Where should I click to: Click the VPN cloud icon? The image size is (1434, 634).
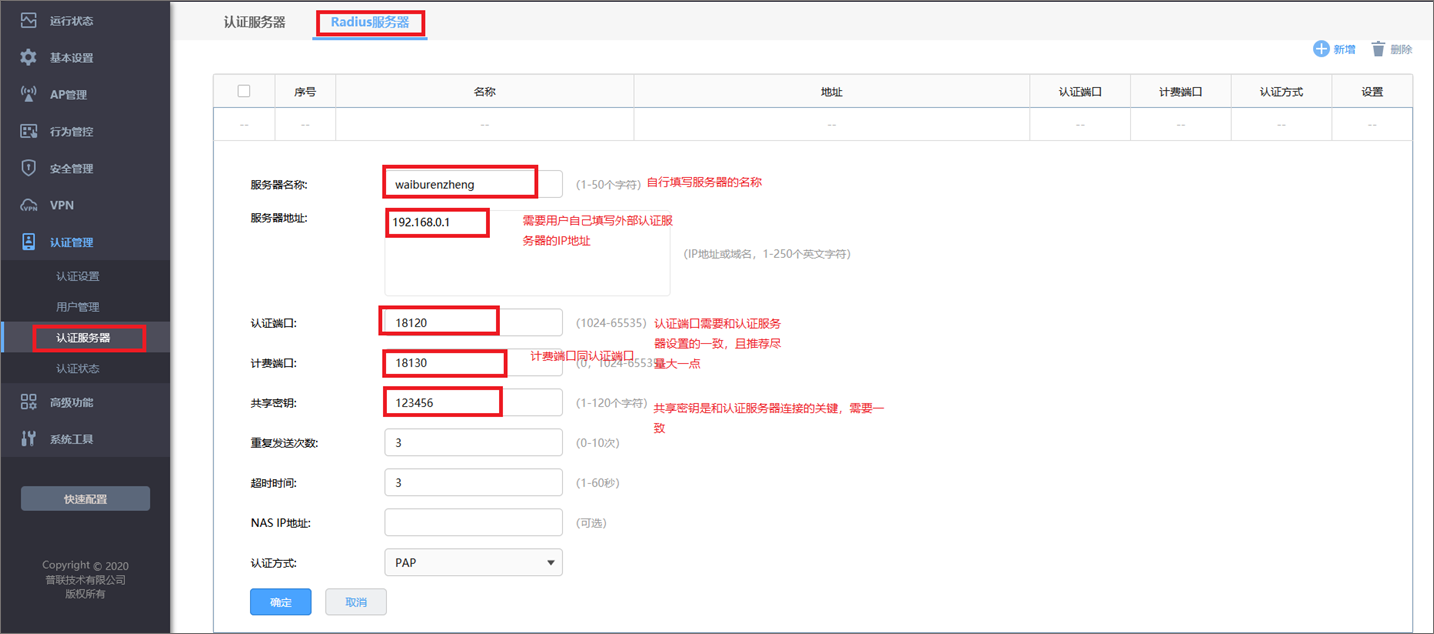pos(29,205)
